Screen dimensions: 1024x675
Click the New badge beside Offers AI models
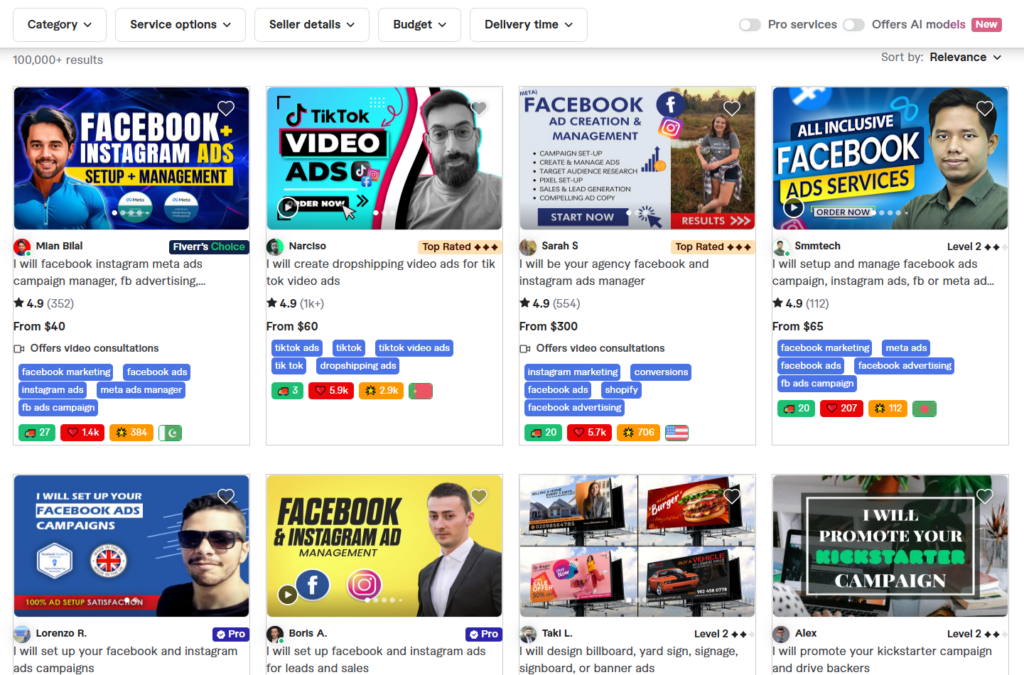pos(986,25)
